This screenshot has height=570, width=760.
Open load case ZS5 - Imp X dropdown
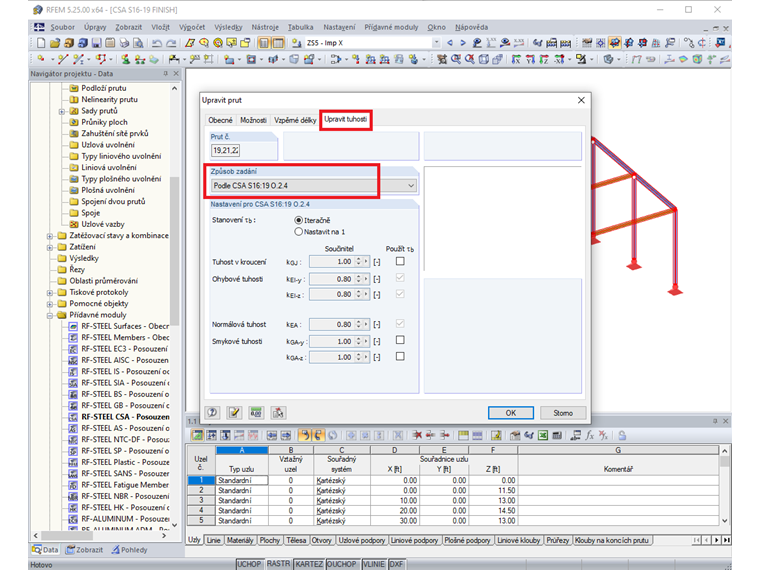pos(436,43)
